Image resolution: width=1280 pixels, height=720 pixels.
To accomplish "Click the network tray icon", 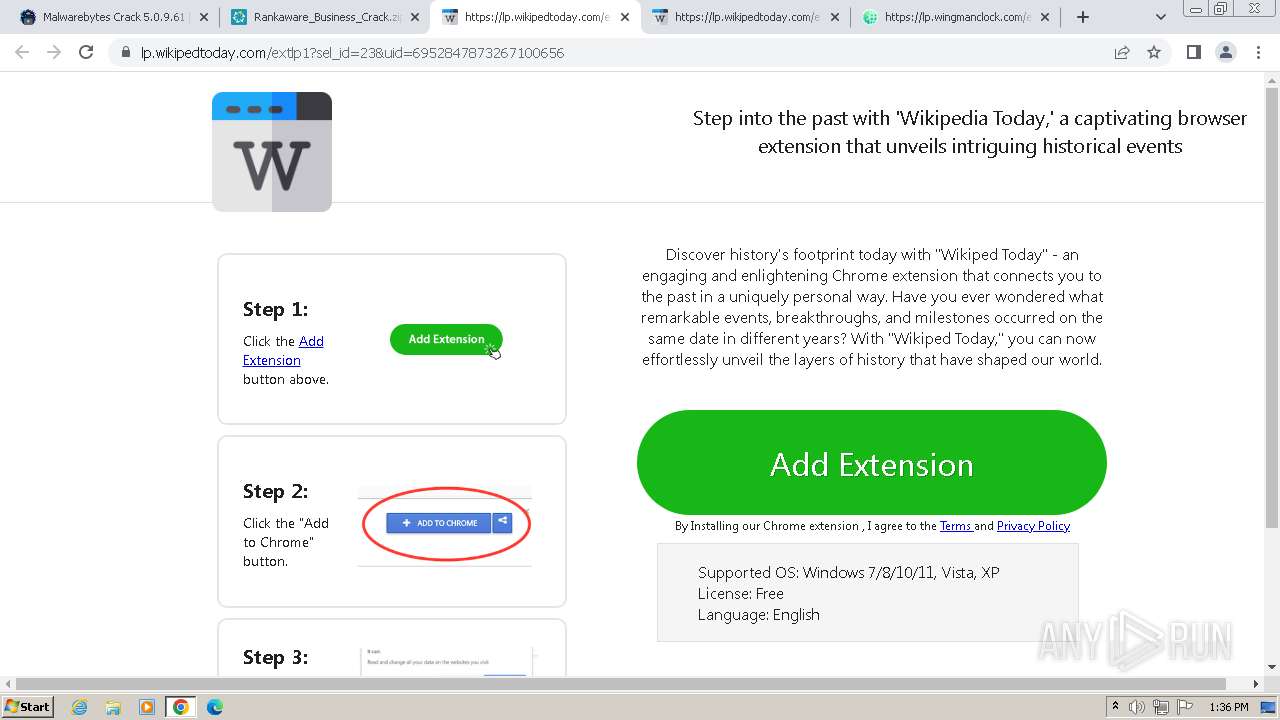I will [x=1161, y=707].
